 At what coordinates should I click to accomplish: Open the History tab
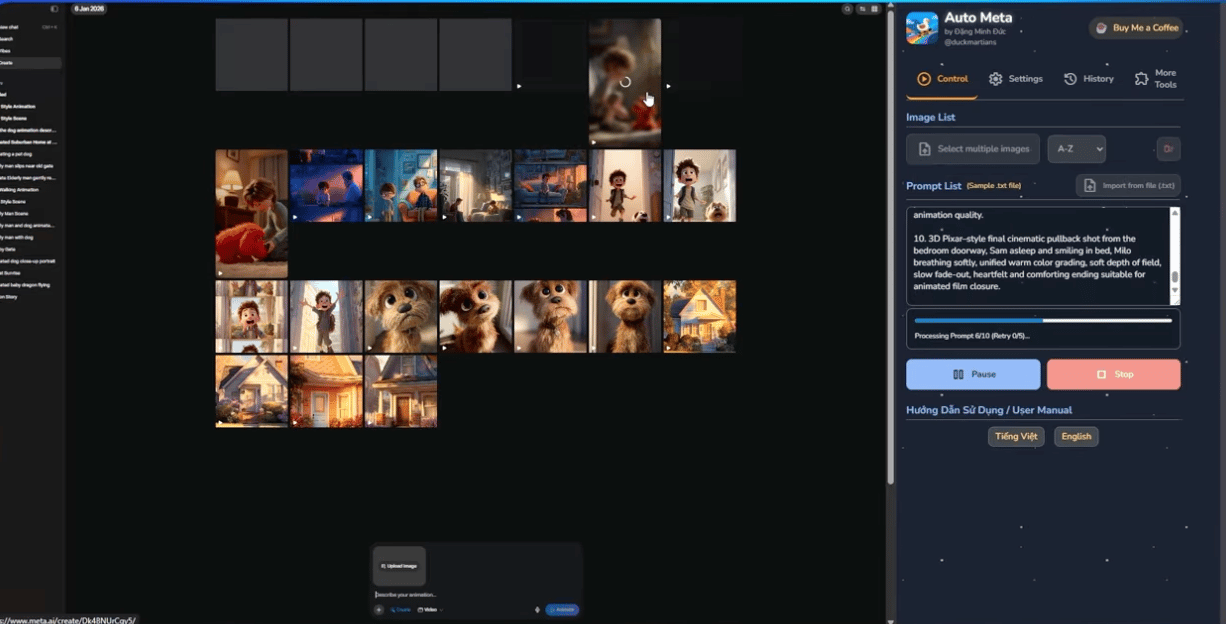1088,79
